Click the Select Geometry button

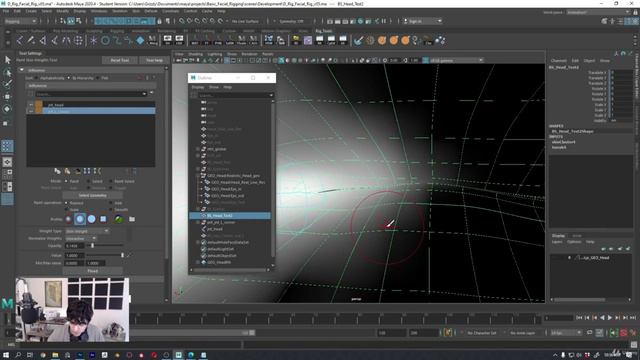click(x=93, y=196)
